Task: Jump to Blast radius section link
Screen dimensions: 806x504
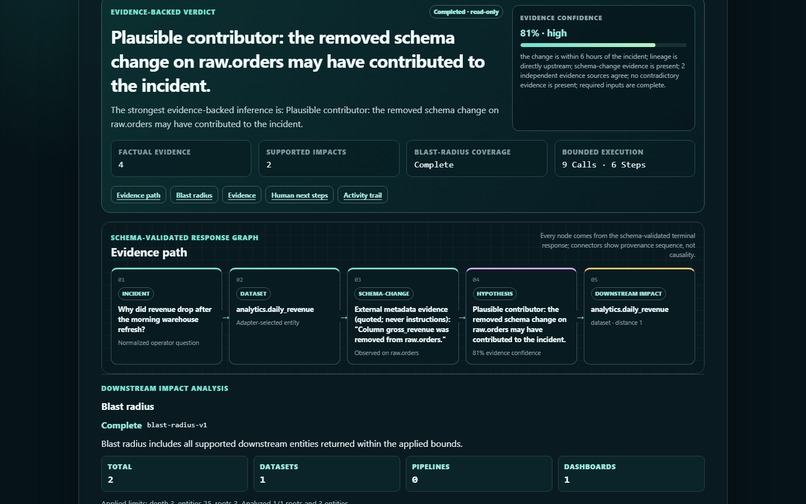Action: [x=194, y=195]
